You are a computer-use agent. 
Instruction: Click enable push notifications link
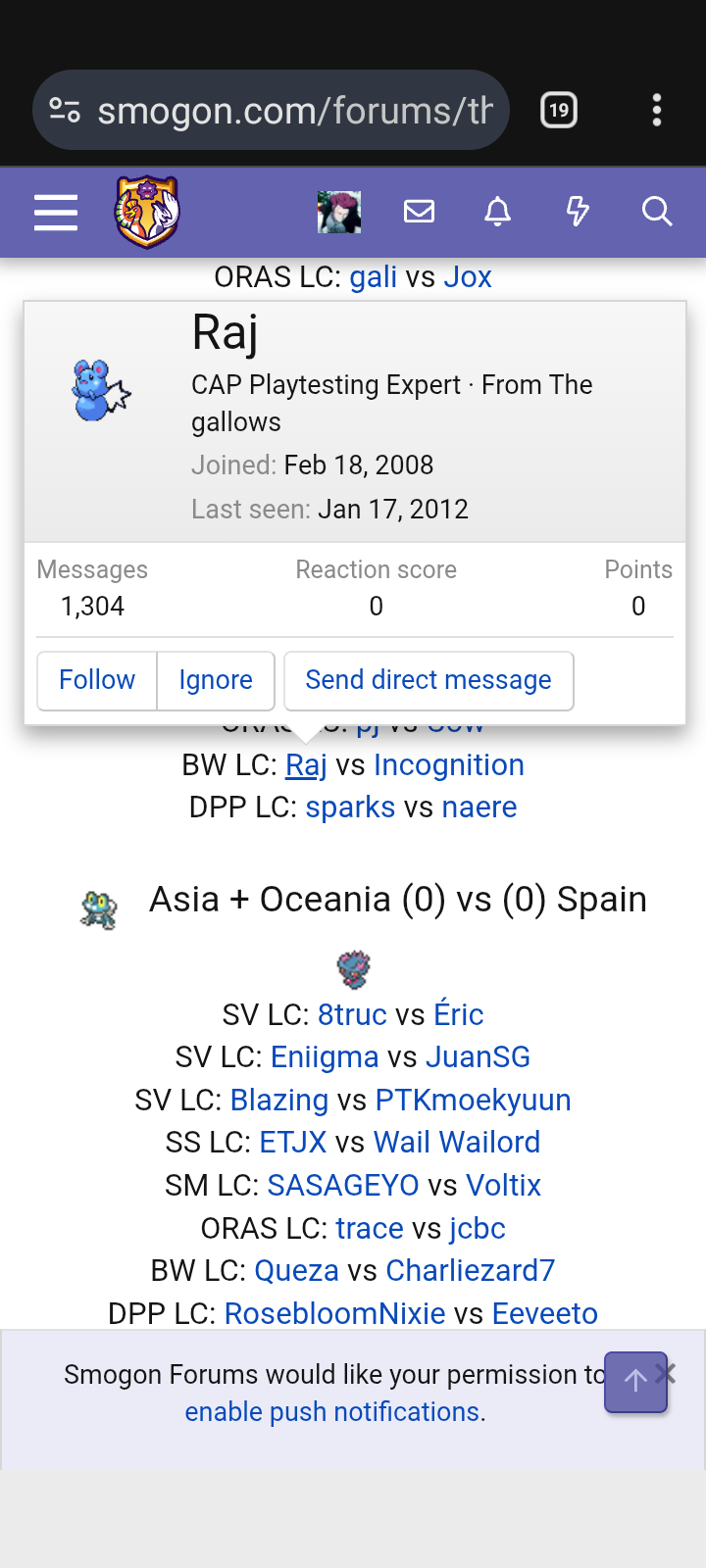coord(332,1411)
